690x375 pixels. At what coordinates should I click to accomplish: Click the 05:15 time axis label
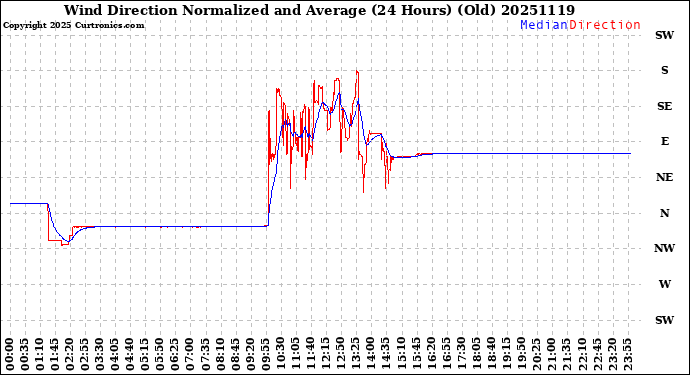point(145,355)
